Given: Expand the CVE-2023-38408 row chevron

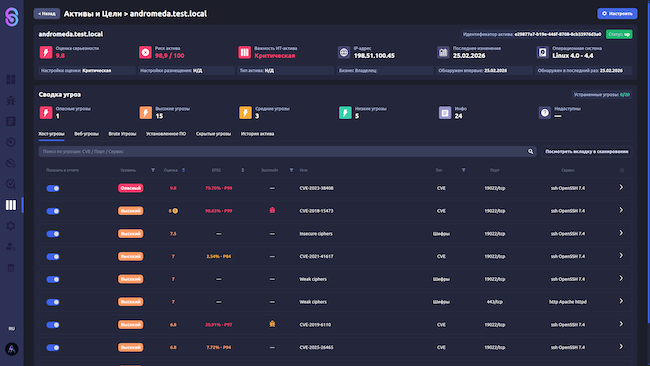Looking at the screenshot, I should 621,187.
